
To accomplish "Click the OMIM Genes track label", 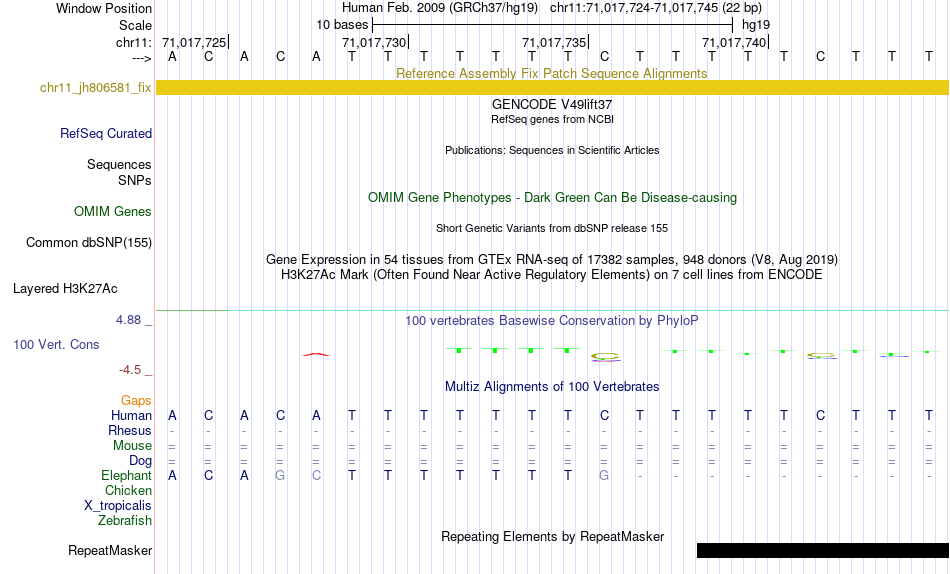I will [x=112, y=212].
